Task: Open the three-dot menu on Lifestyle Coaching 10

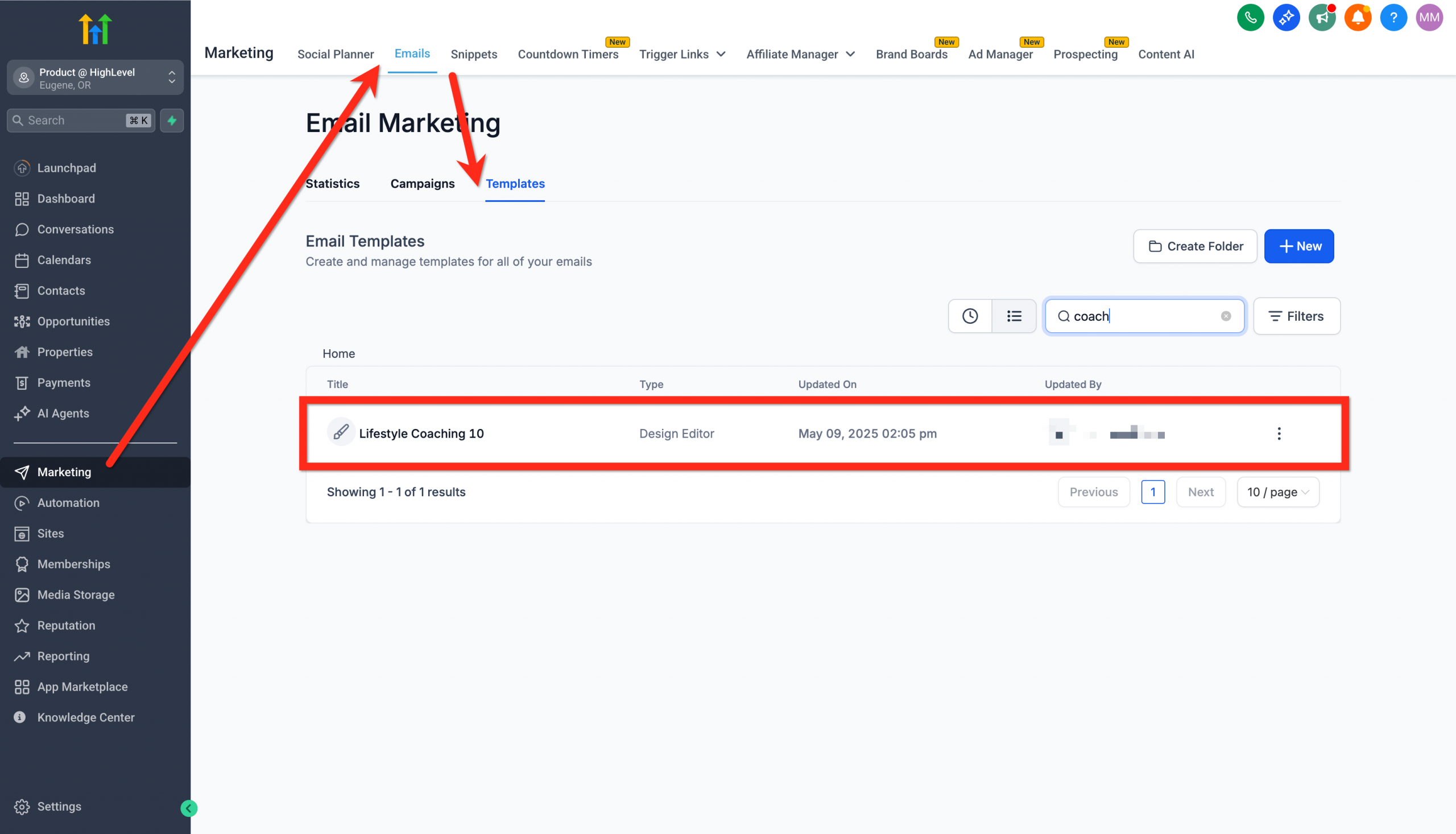Action: coord(1279,433)
